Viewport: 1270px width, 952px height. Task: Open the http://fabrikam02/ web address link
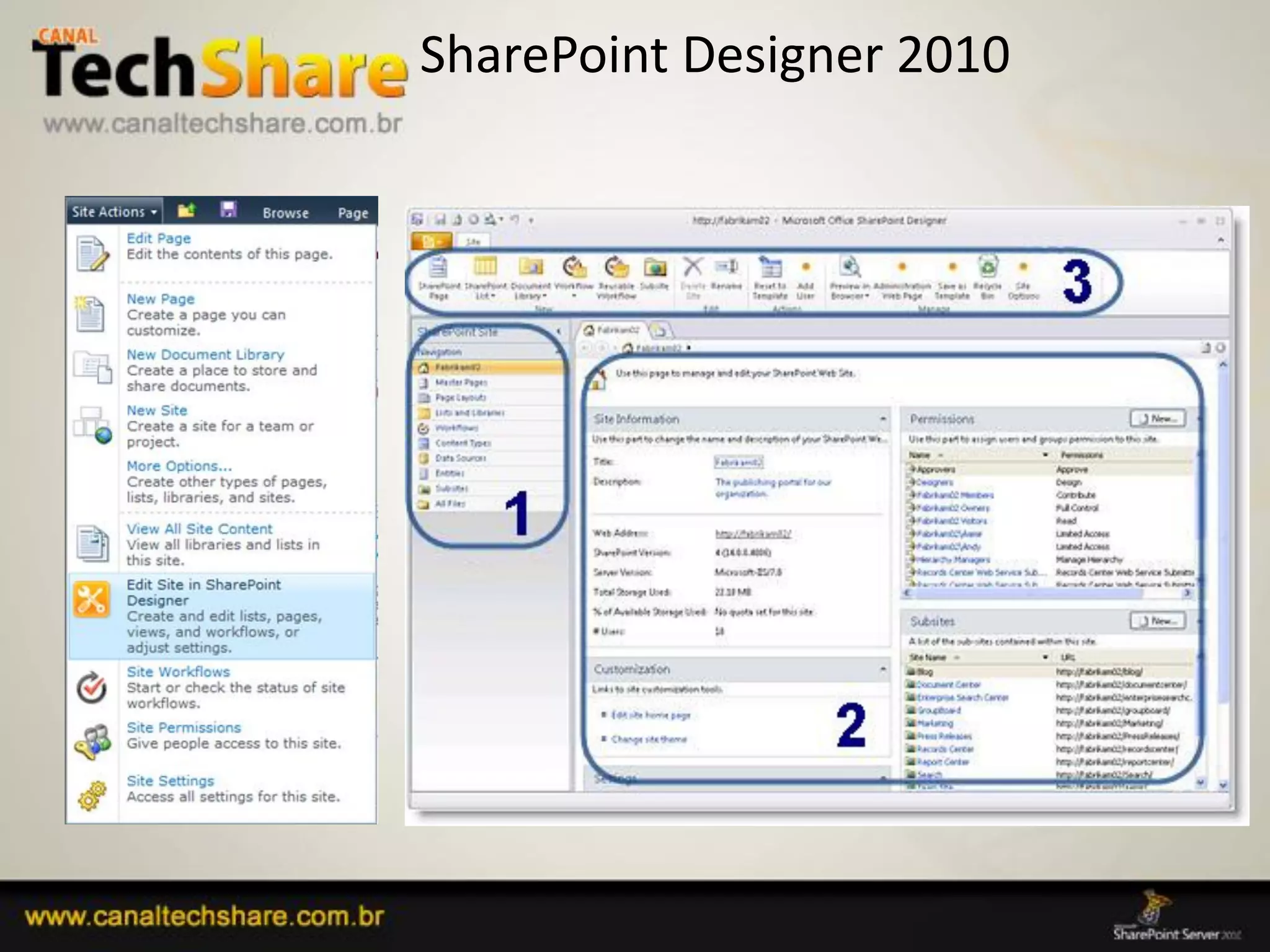pos(753,534)
